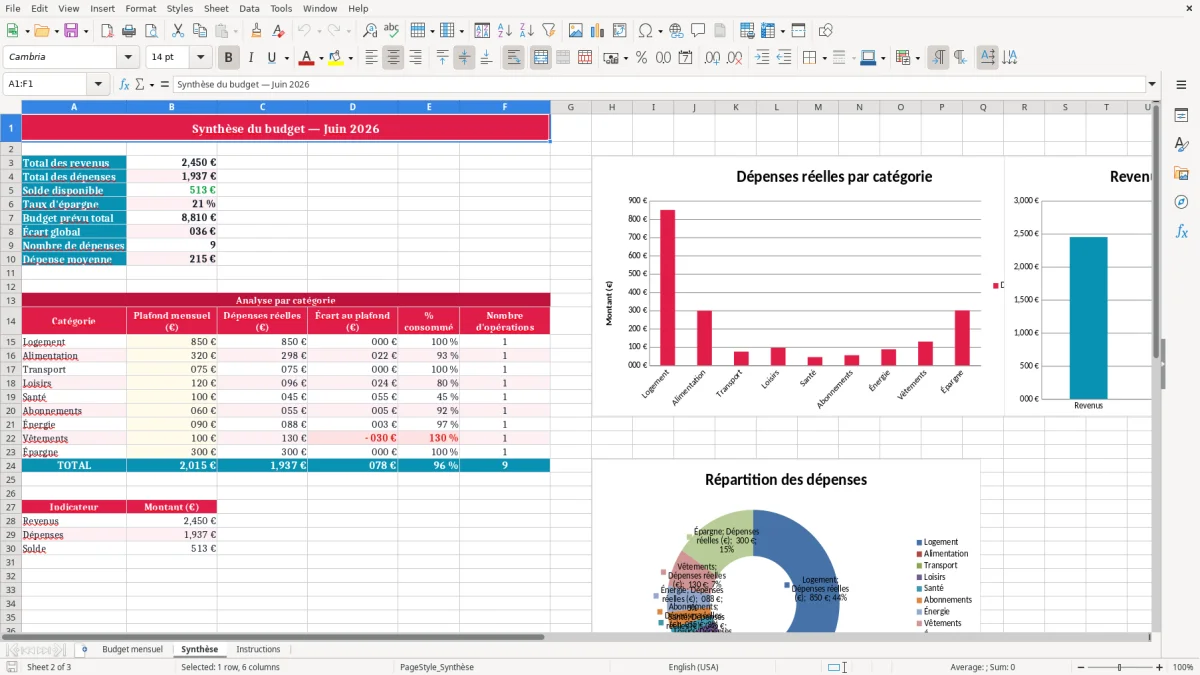Toggle Center Vertically alignment
1200x675 pixels.
464,58
